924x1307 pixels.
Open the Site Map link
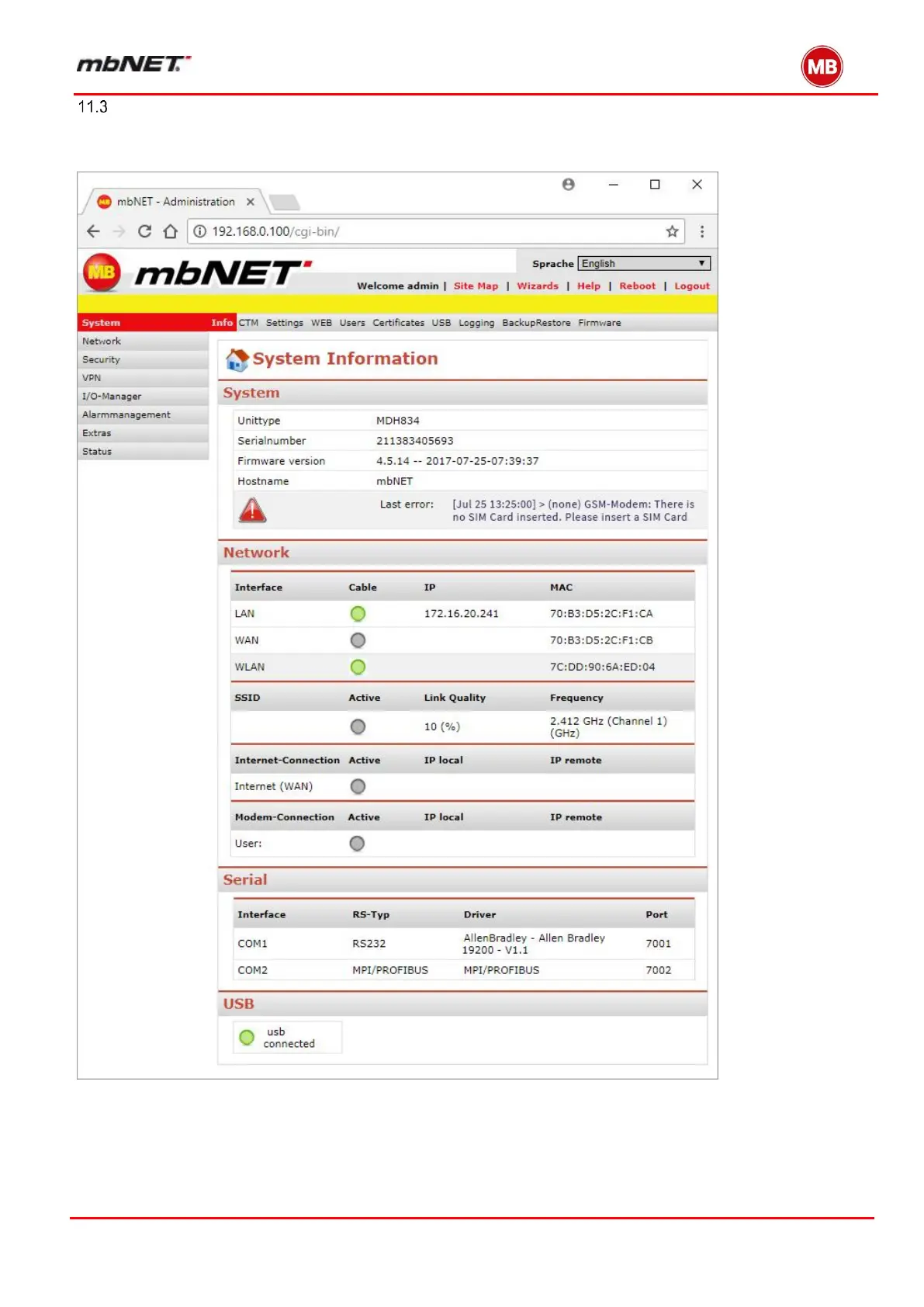[x=476, y=286]
